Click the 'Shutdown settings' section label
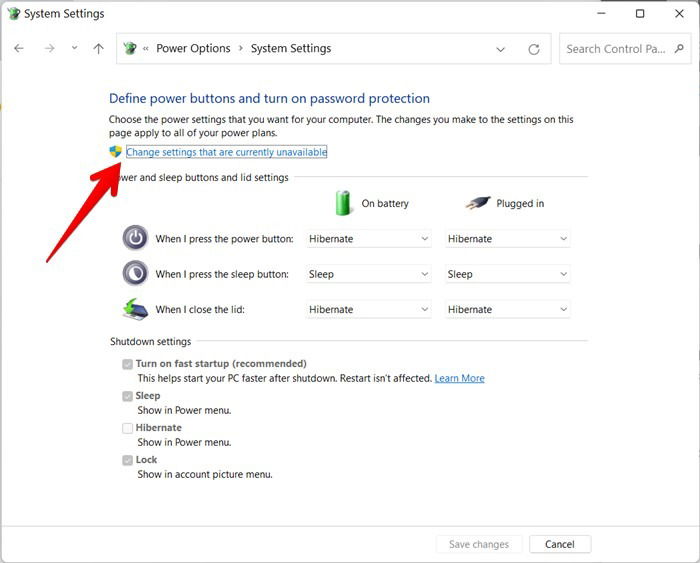This screenshot has width=700, height=563. coord(150,342)
